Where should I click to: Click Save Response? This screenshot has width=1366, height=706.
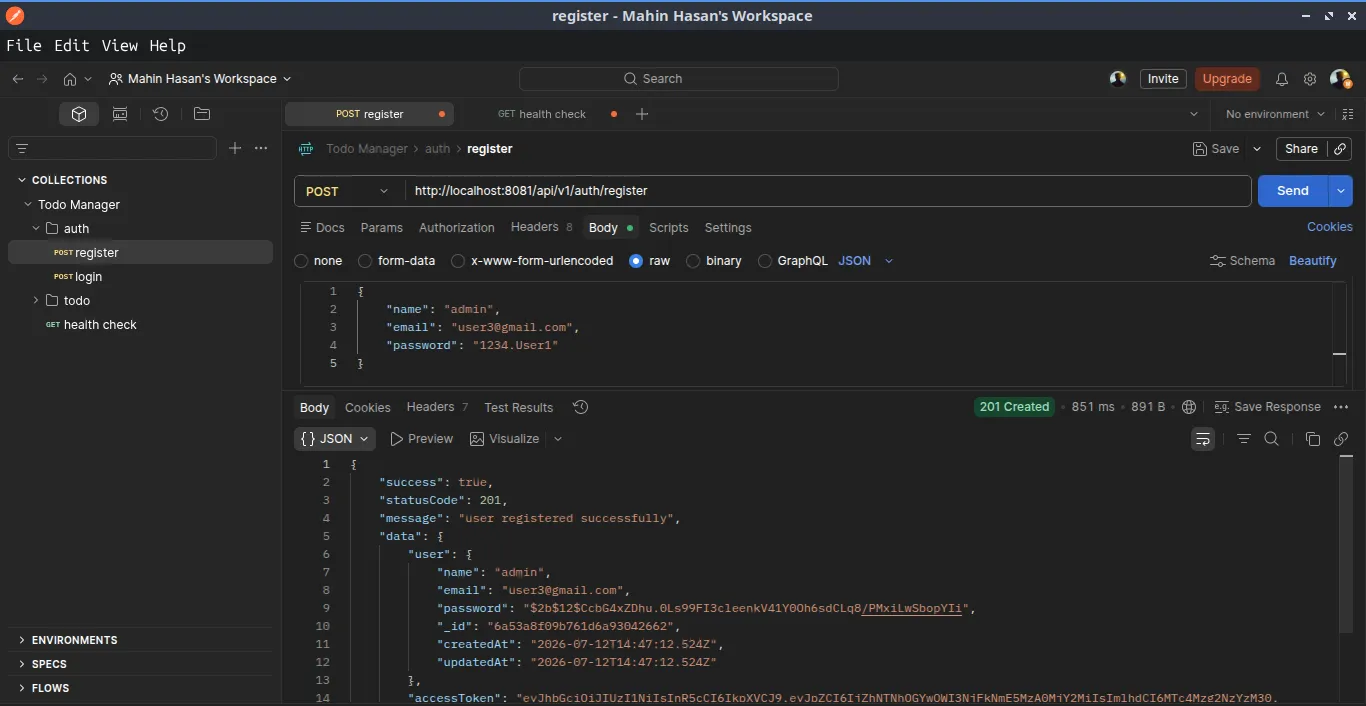coord(1267,407)
